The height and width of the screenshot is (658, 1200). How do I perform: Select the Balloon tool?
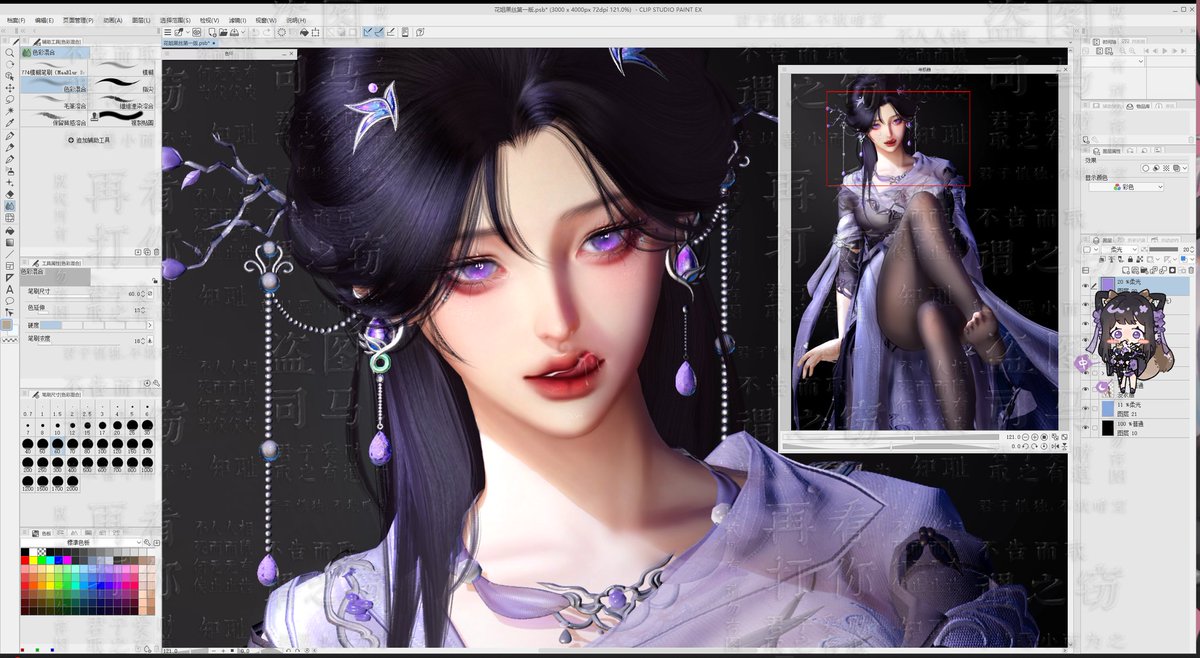click(x=9, y=300)
